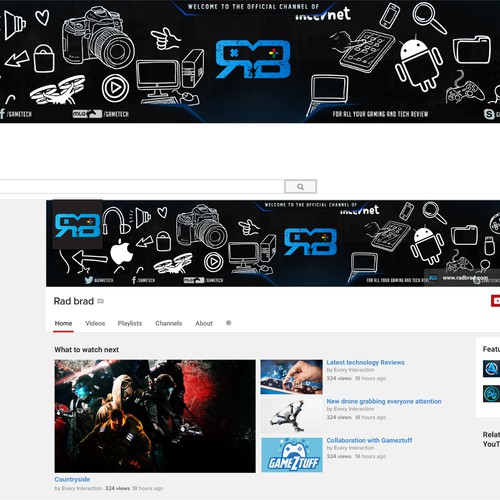The height and width of the screenshot is (500, 500).
Task: Open the second featured channel icon
Action: pos(491,394)
